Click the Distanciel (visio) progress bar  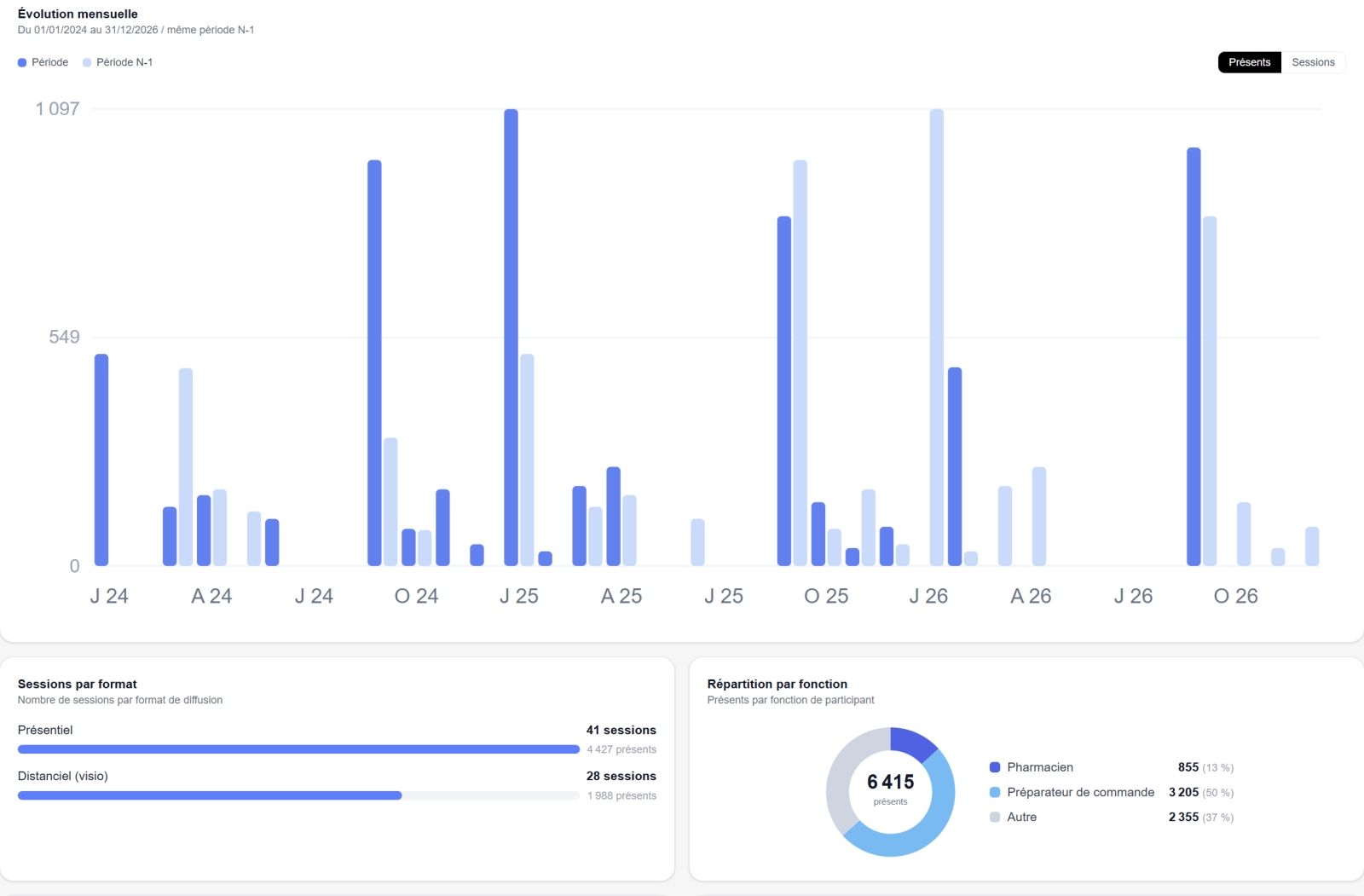(x=298, y=795)
